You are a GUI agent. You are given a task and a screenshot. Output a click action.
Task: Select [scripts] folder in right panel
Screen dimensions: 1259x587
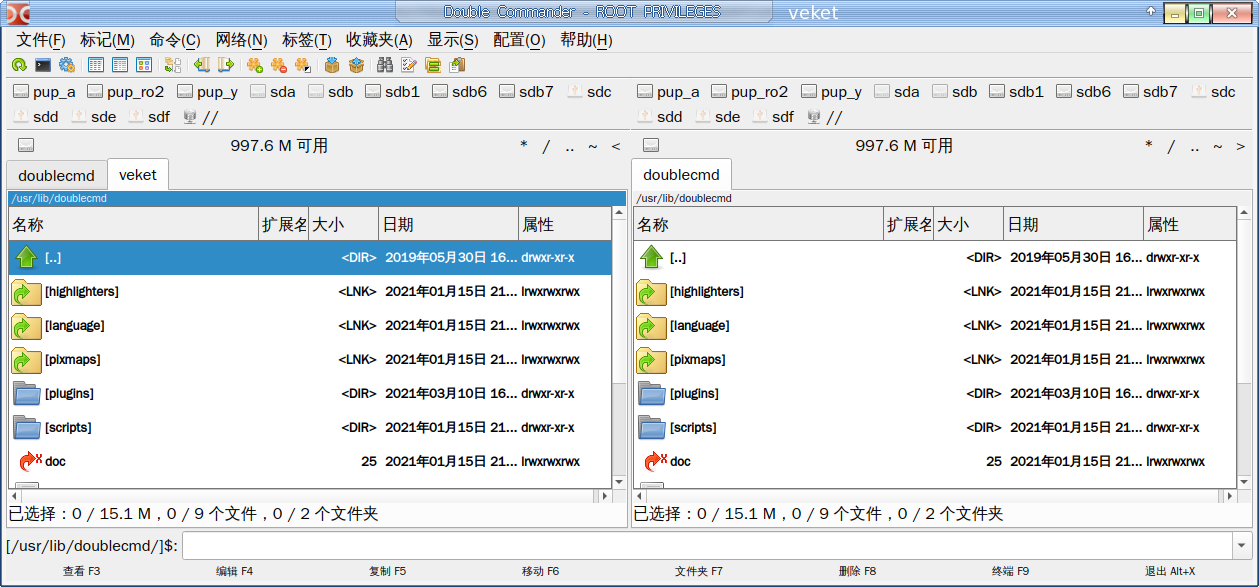point(935,428)
